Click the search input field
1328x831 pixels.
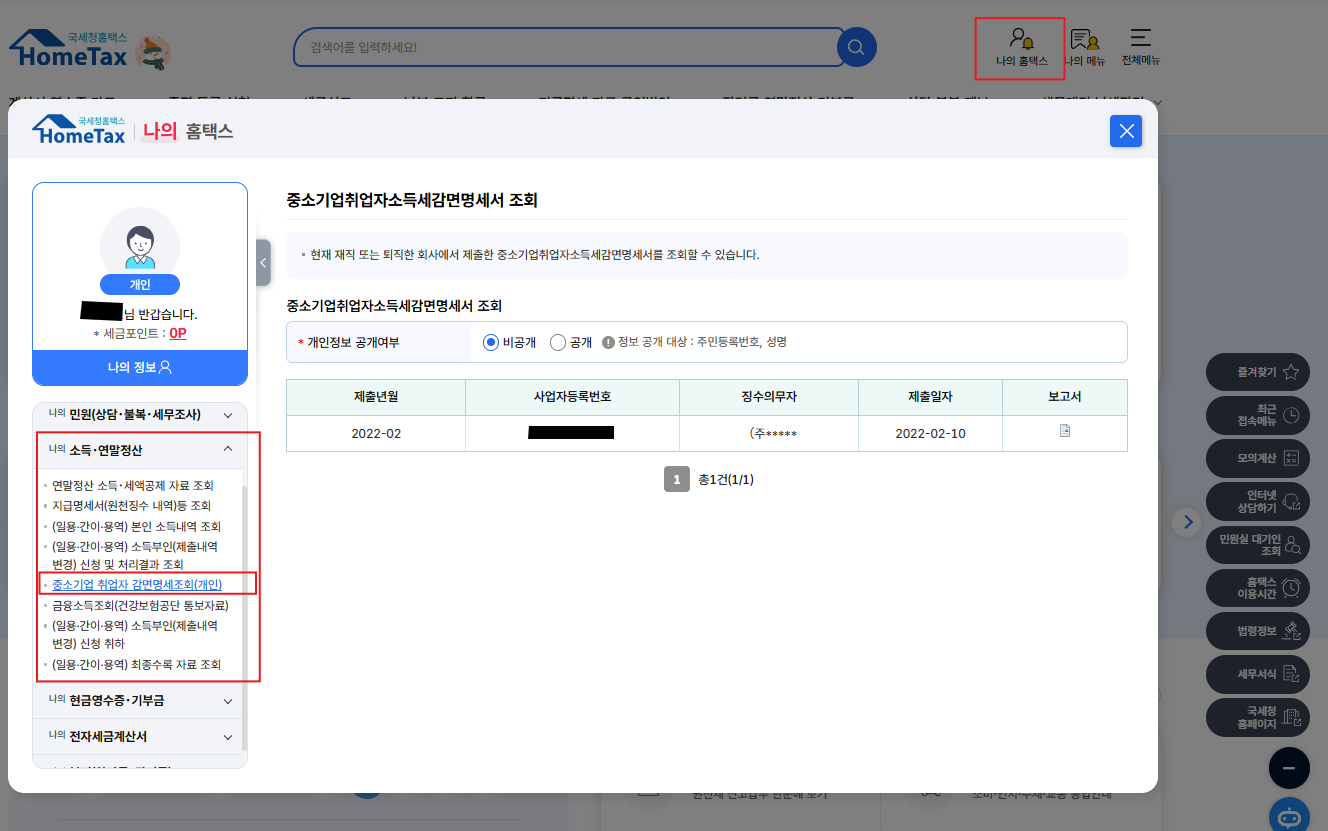pyautogui.click(x=565, y=47)
